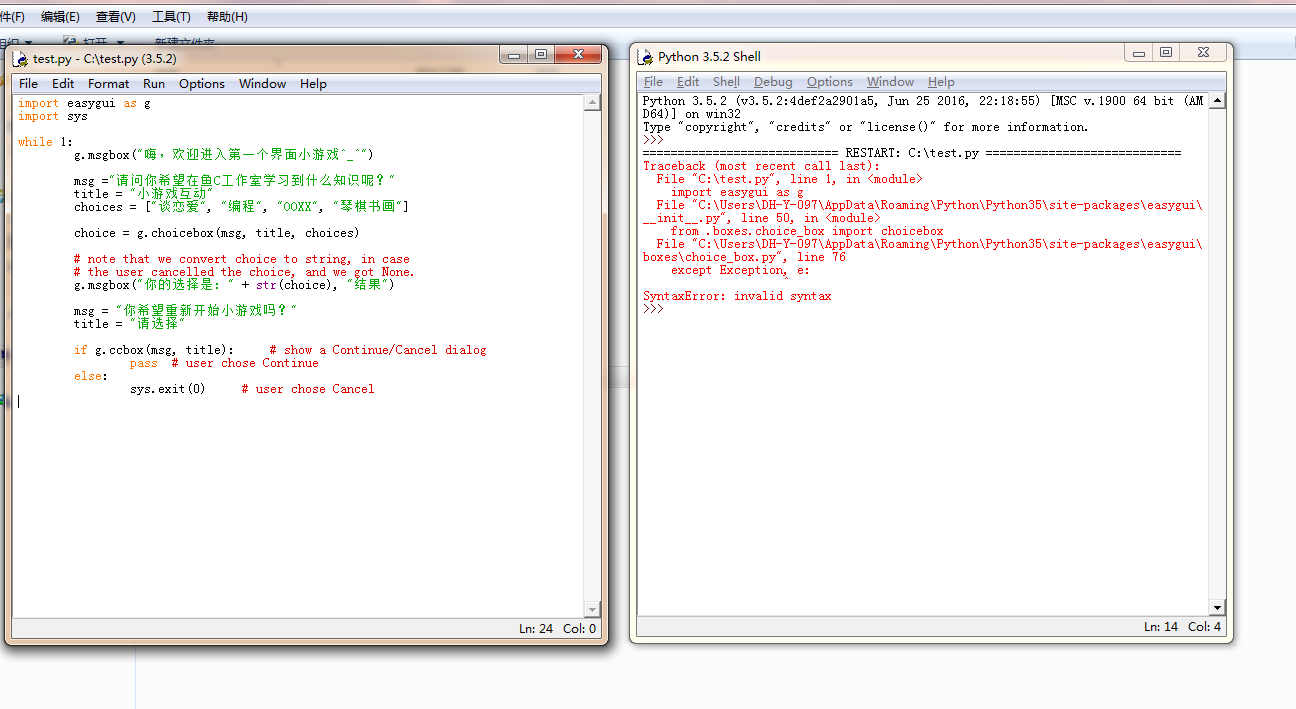Open the Shell menu in Python Shell

click(726, 82)
